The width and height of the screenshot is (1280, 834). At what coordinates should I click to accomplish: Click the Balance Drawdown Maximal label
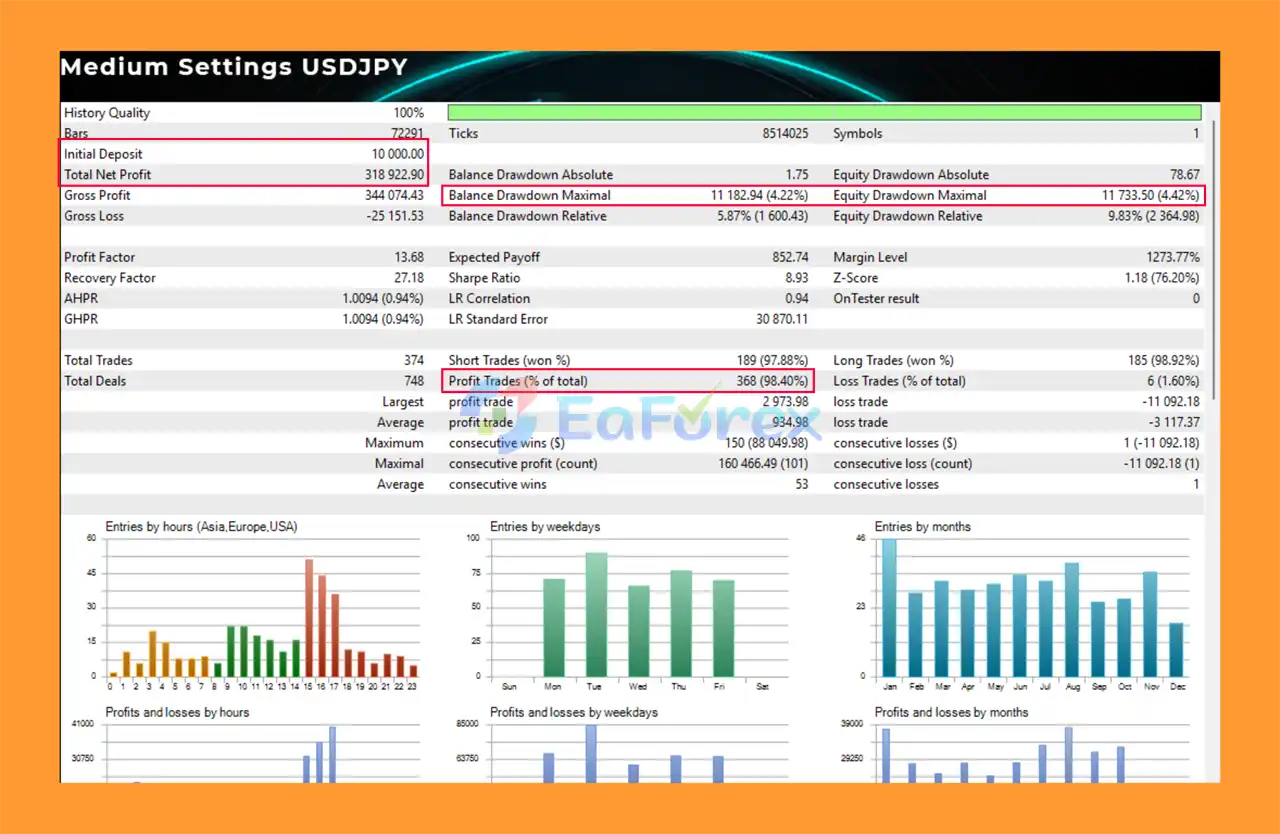point(529,196)
